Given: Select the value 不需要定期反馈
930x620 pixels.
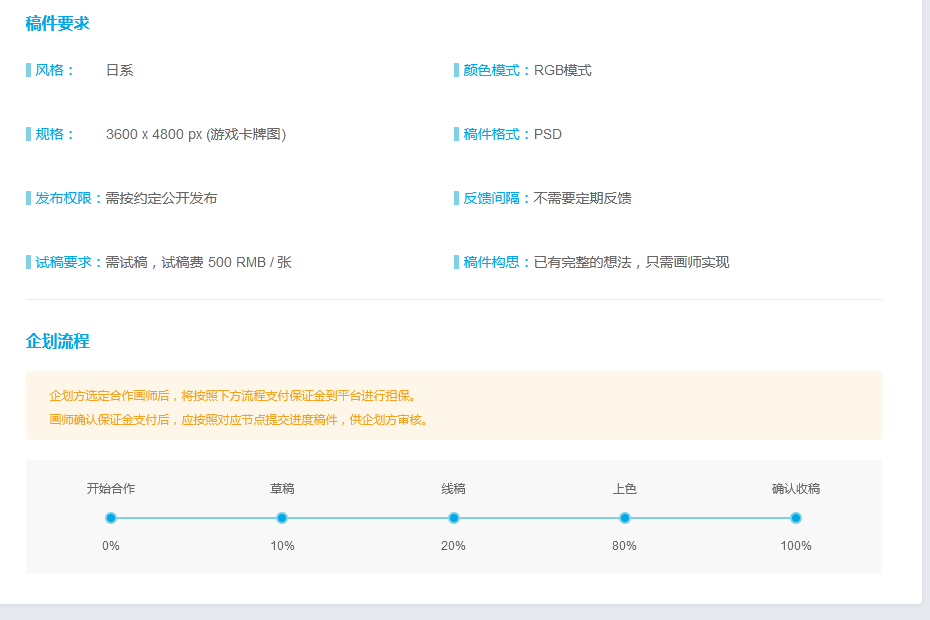Looking at the screenshot, I should pos(582,198).
